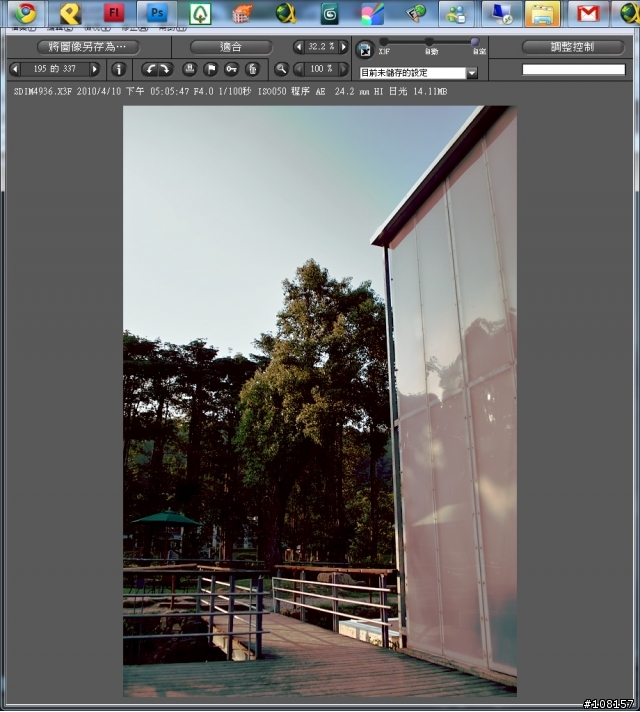Flag the current image as marked
This screenshot has height=712, width=640.
pos(211,69)
